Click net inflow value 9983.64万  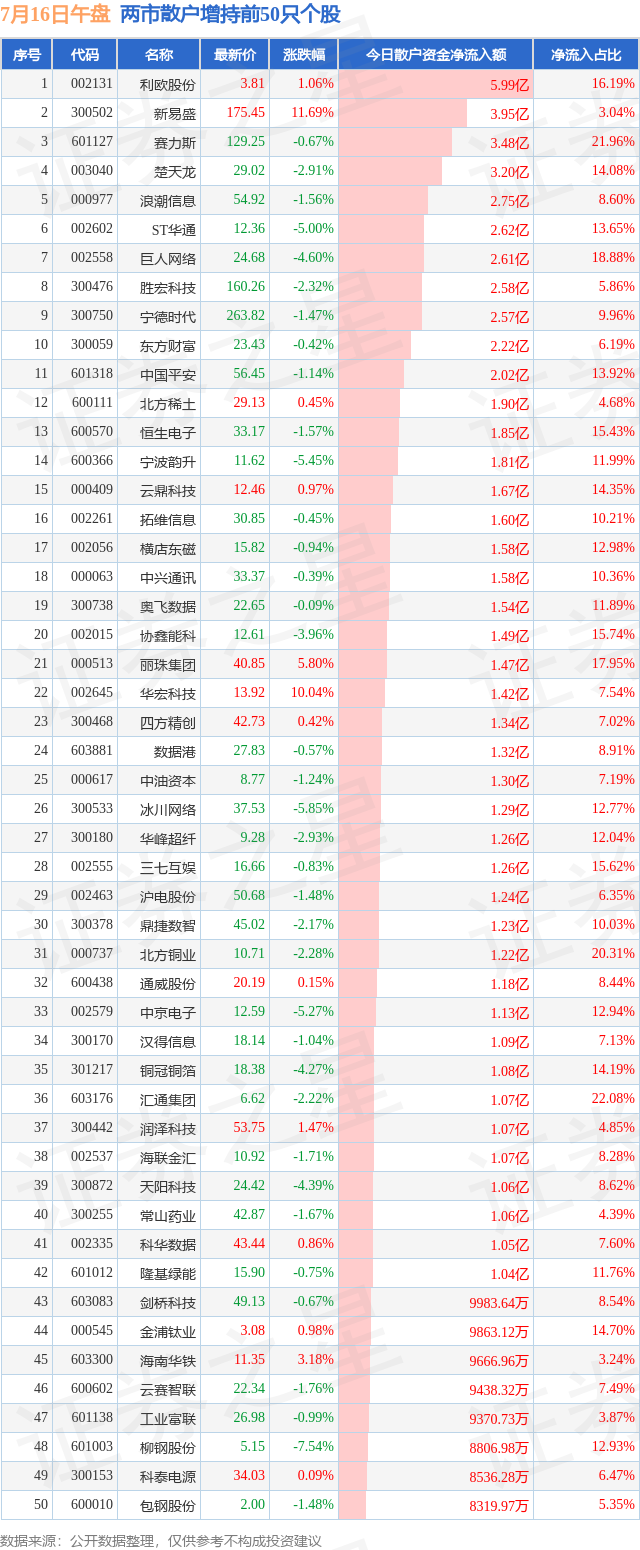pos(500,1303)
